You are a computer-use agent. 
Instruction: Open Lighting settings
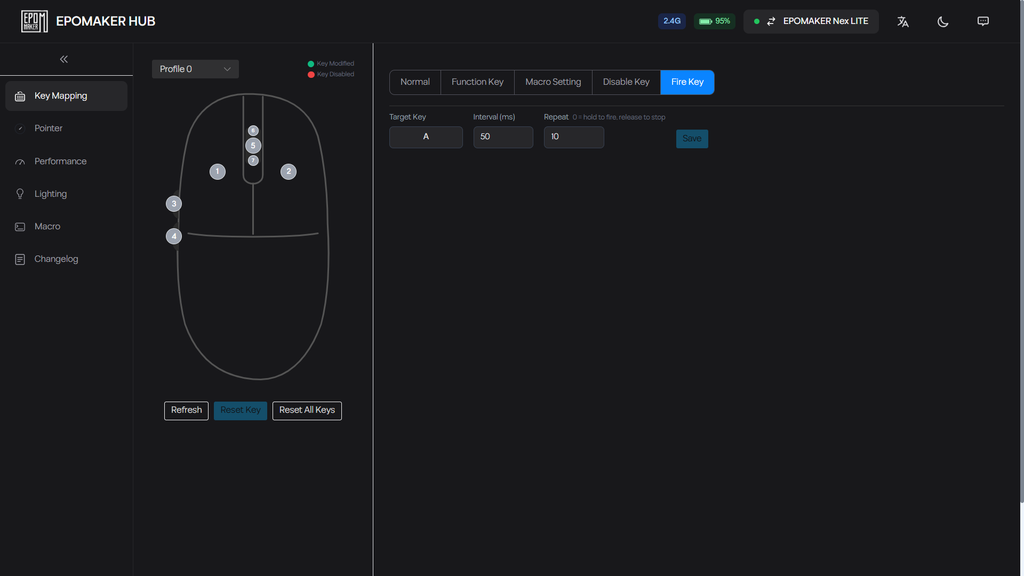(x=66, y=194)
